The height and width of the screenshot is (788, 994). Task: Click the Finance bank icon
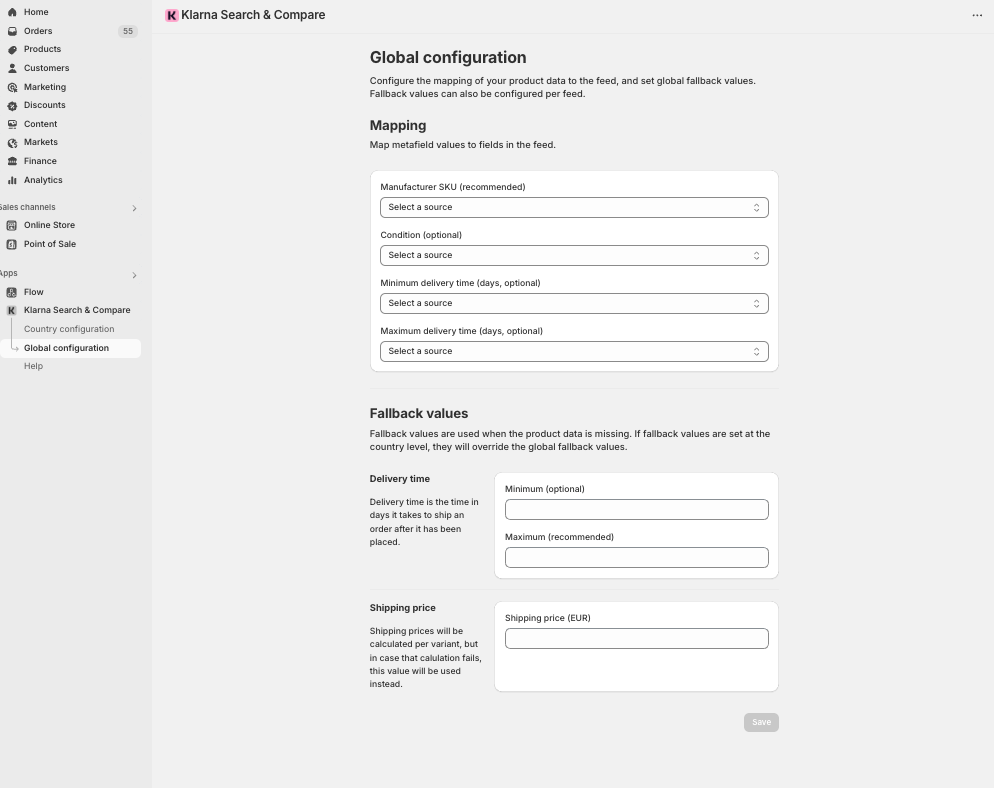[x=12, y=161]
